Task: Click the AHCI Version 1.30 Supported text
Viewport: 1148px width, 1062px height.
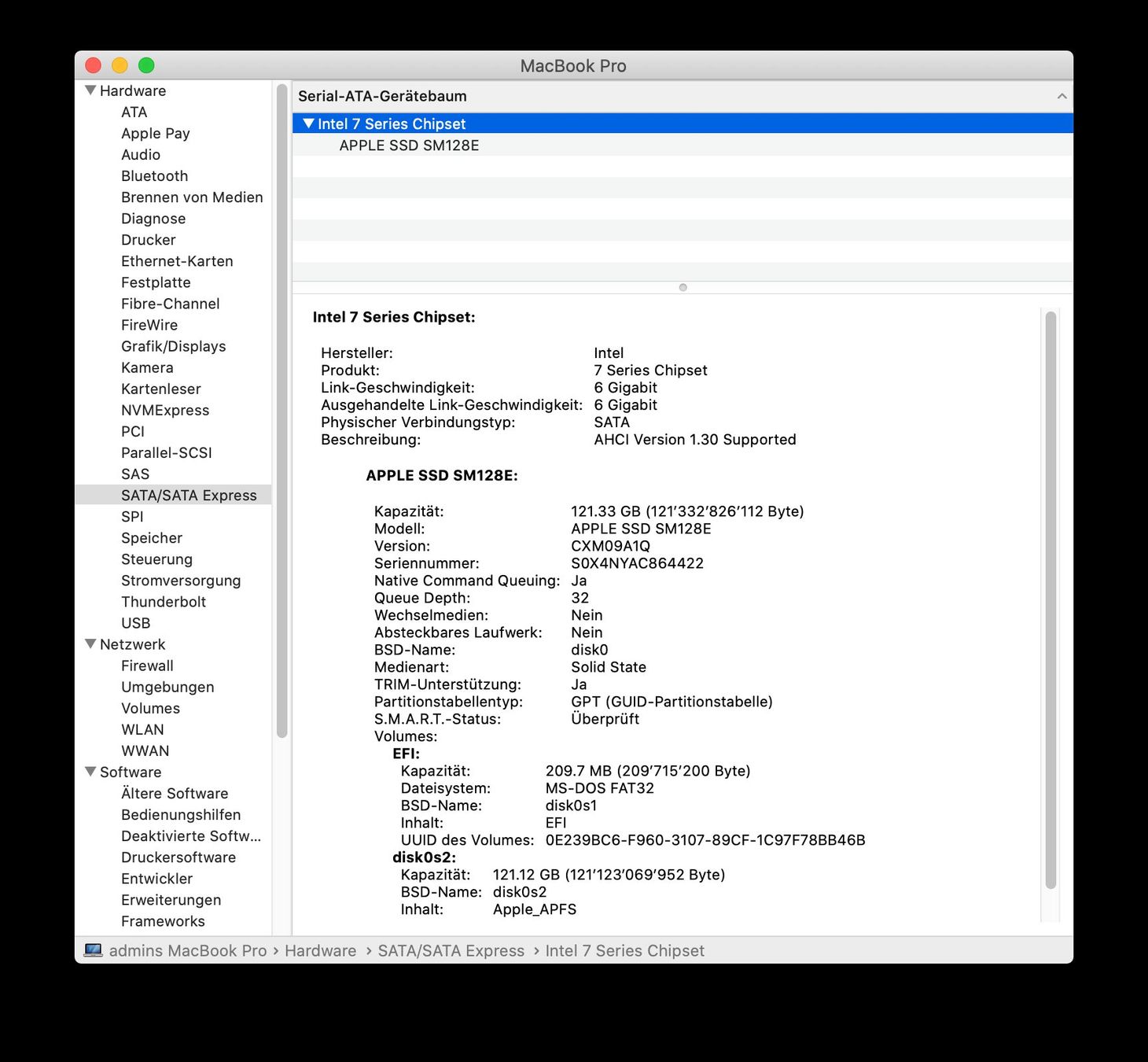Action: tap(695, 439)
